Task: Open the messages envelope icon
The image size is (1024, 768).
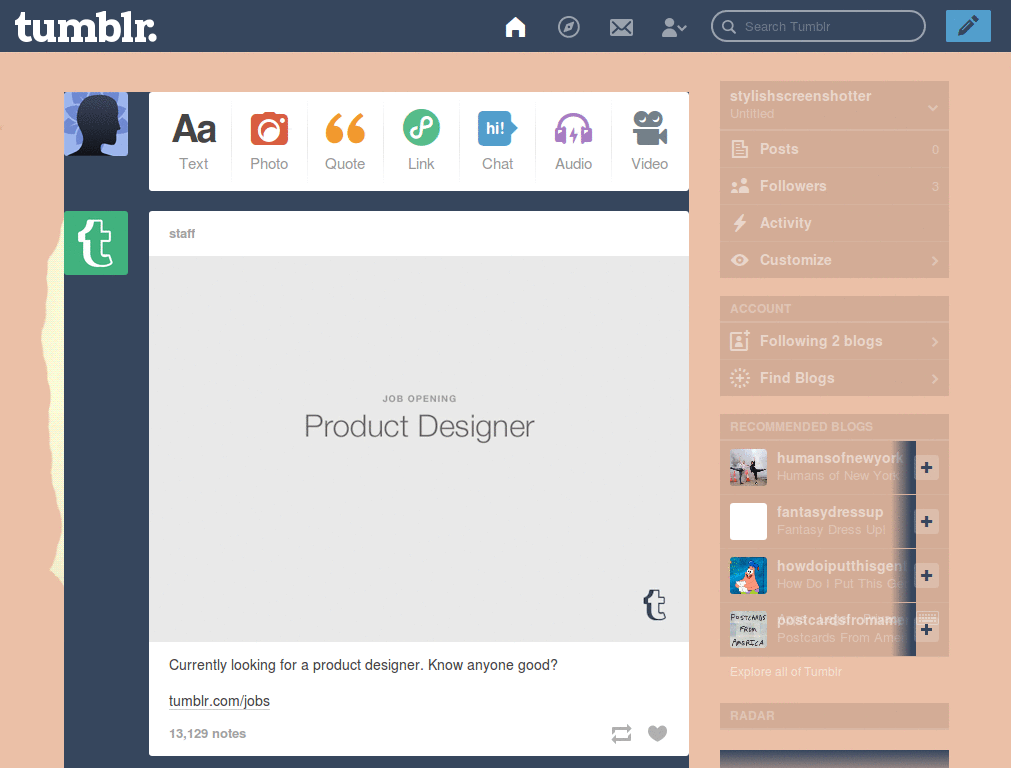Action: click(621, 27)
